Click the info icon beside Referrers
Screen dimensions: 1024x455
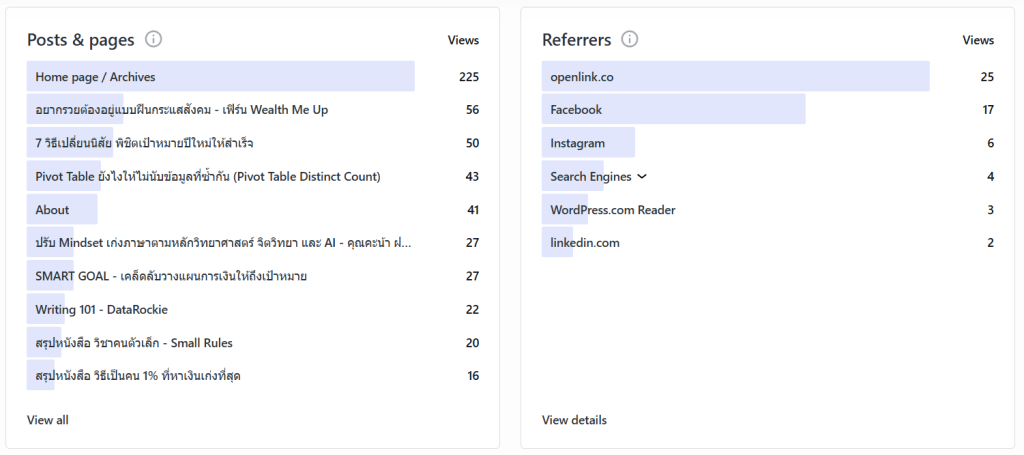(x=629, y=40)
